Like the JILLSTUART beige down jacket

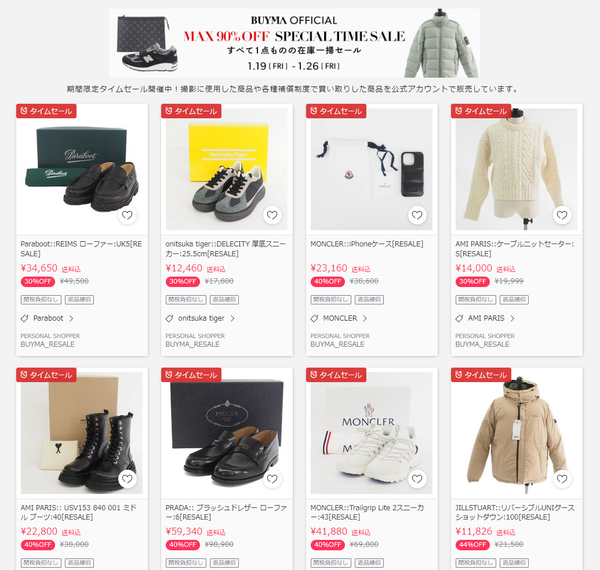pyautogui.click(x=562, y=479)
